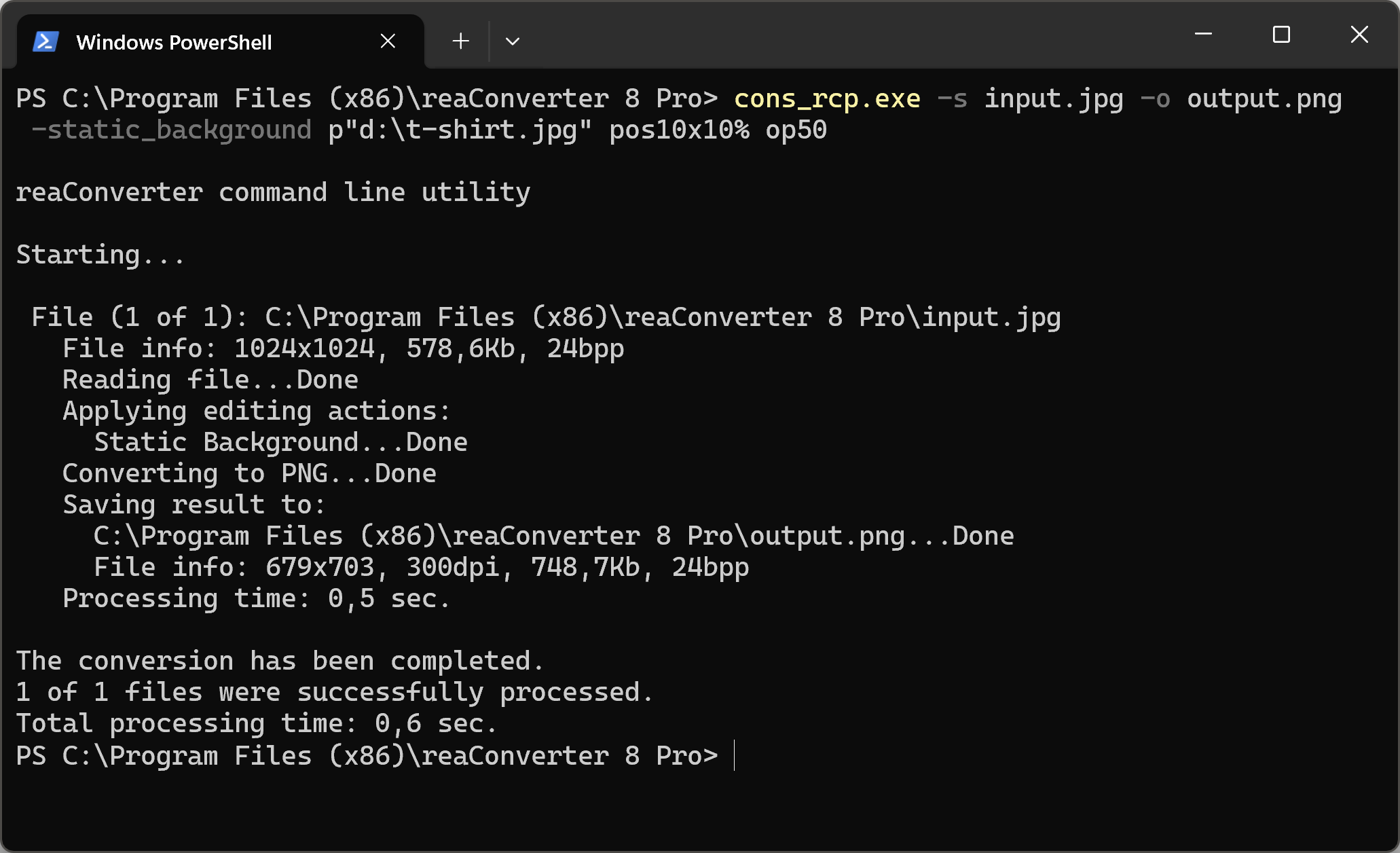
Task: Click the "Static Background...Done" output line
Action: tap(280, 443)
